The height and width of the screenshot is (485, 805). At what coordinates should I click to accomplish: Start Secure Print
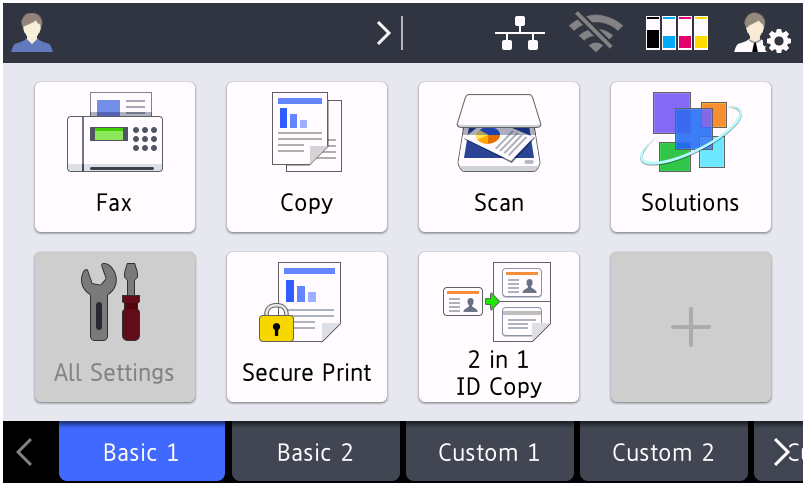coord(307,327)
